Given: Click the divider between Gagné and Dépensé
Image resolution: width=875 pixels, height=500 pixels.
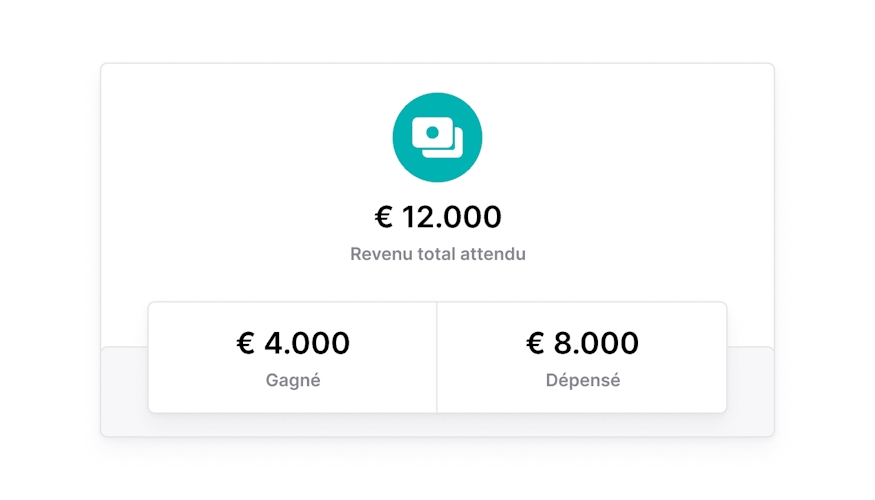Looking at the screenshot, I should [437, 357].
